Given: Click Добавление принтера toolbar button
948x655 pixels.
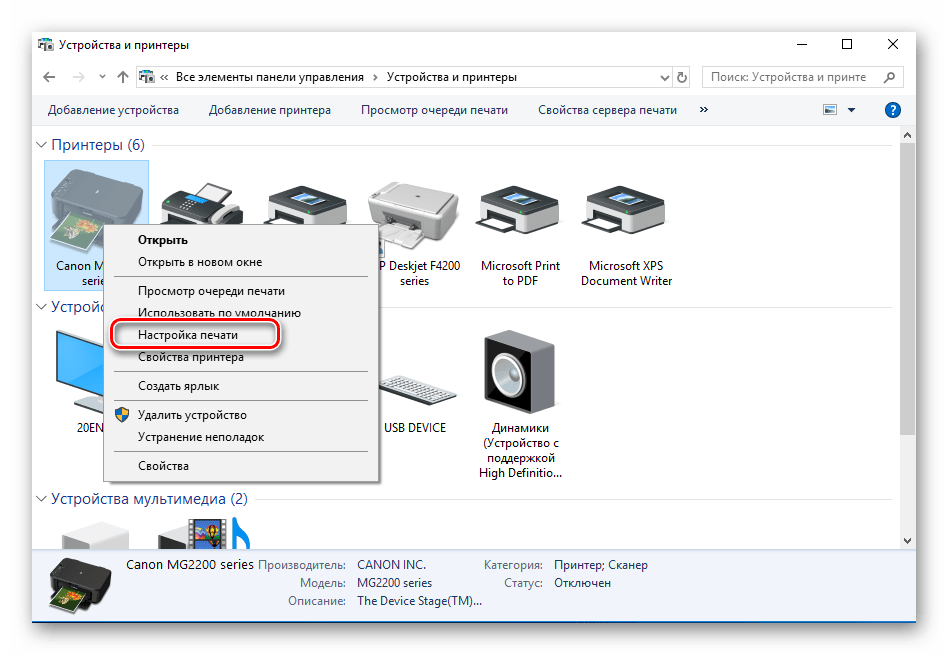Looking at the screenshot, I should coord(270,110).
